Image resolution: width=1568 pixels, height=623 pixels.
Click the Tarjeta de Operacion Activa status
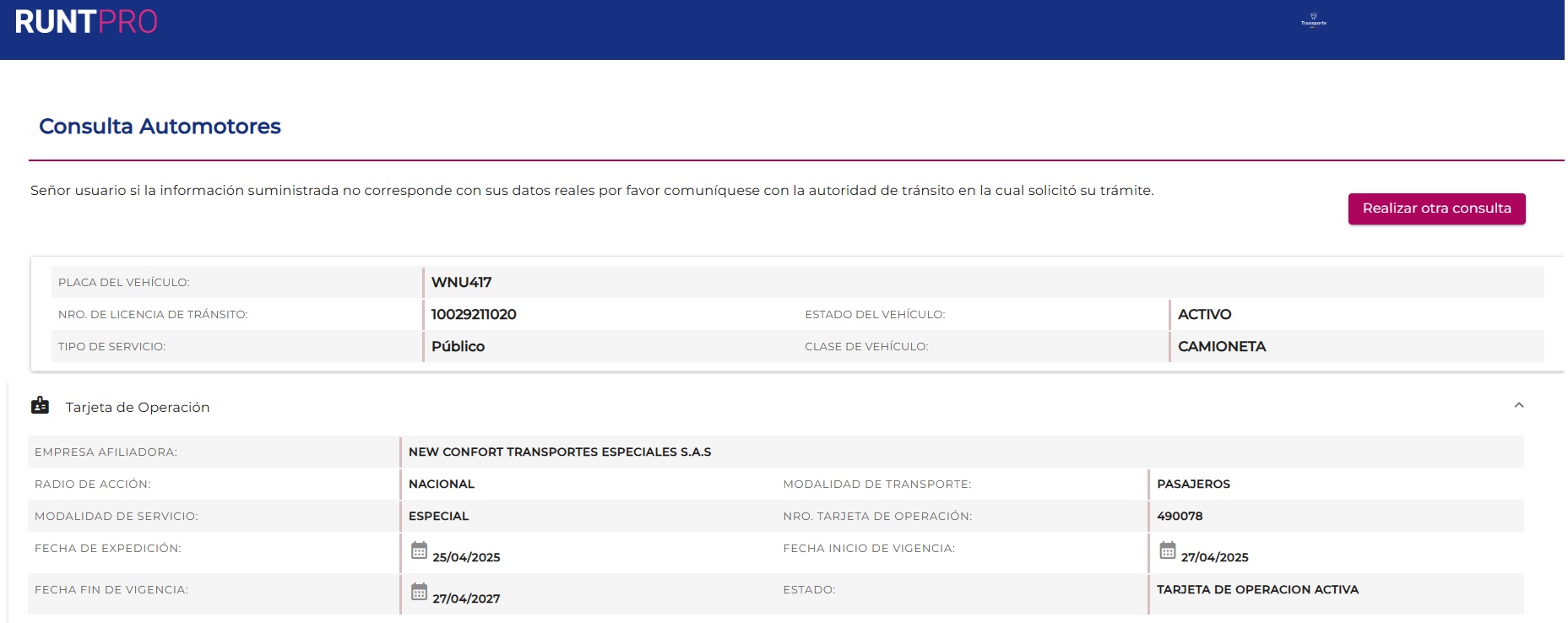point(1256,590)
